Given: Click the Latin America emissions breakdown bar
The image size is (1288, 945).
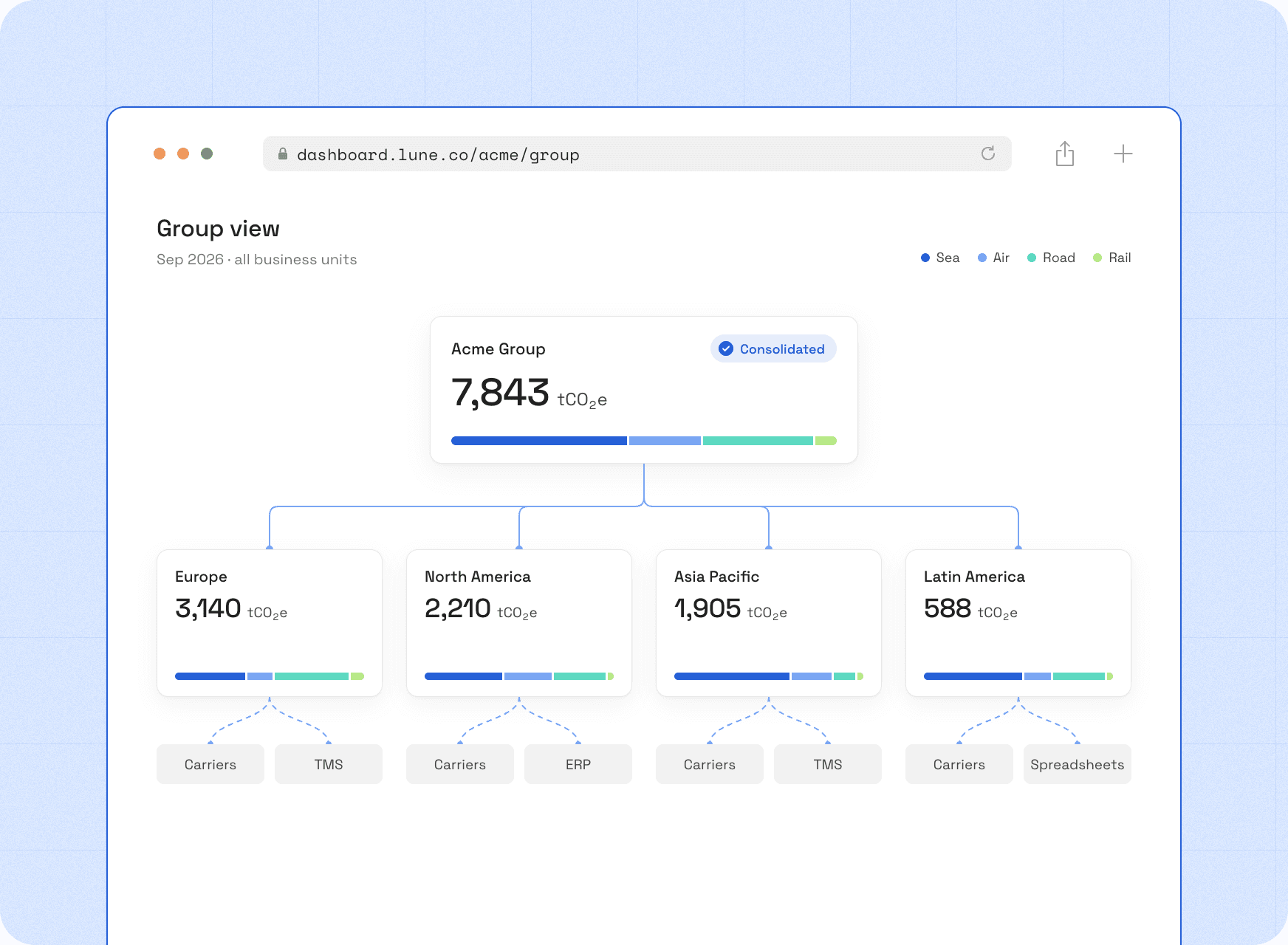Looking at the screenshot, I should click(x=1018, y=676).
